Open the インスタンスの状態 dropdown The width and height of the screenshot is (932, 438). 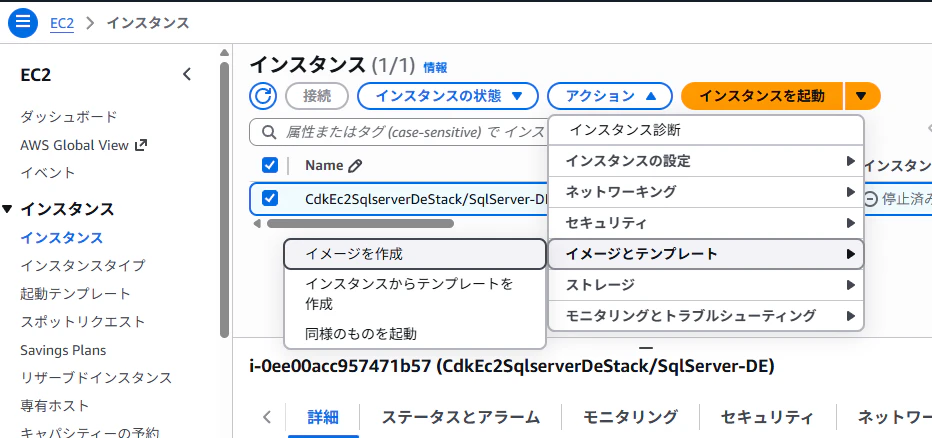pyautogui.click(x=448, y=96)
